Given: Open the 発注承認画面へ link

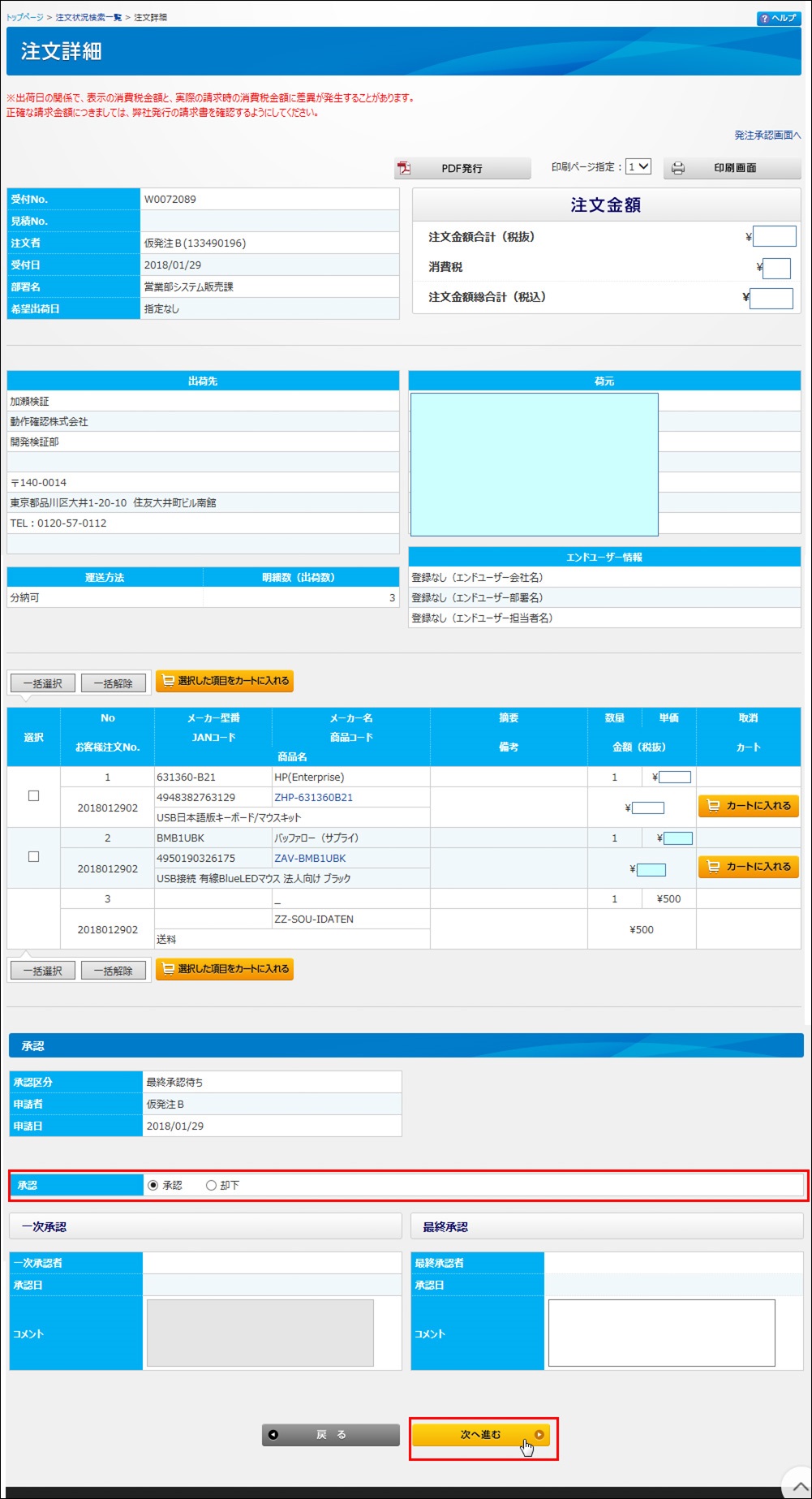Looking at the screenshot, I should [x=767, y=136].
